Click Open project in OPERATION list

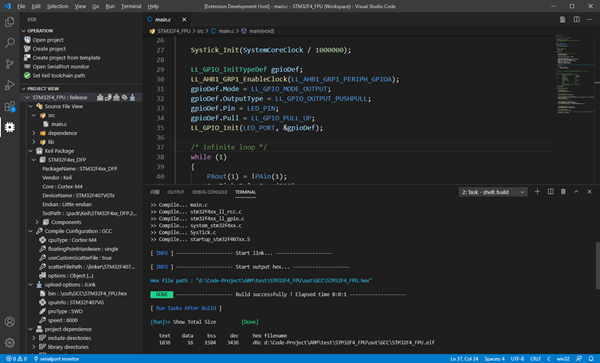tap(48, 40)
